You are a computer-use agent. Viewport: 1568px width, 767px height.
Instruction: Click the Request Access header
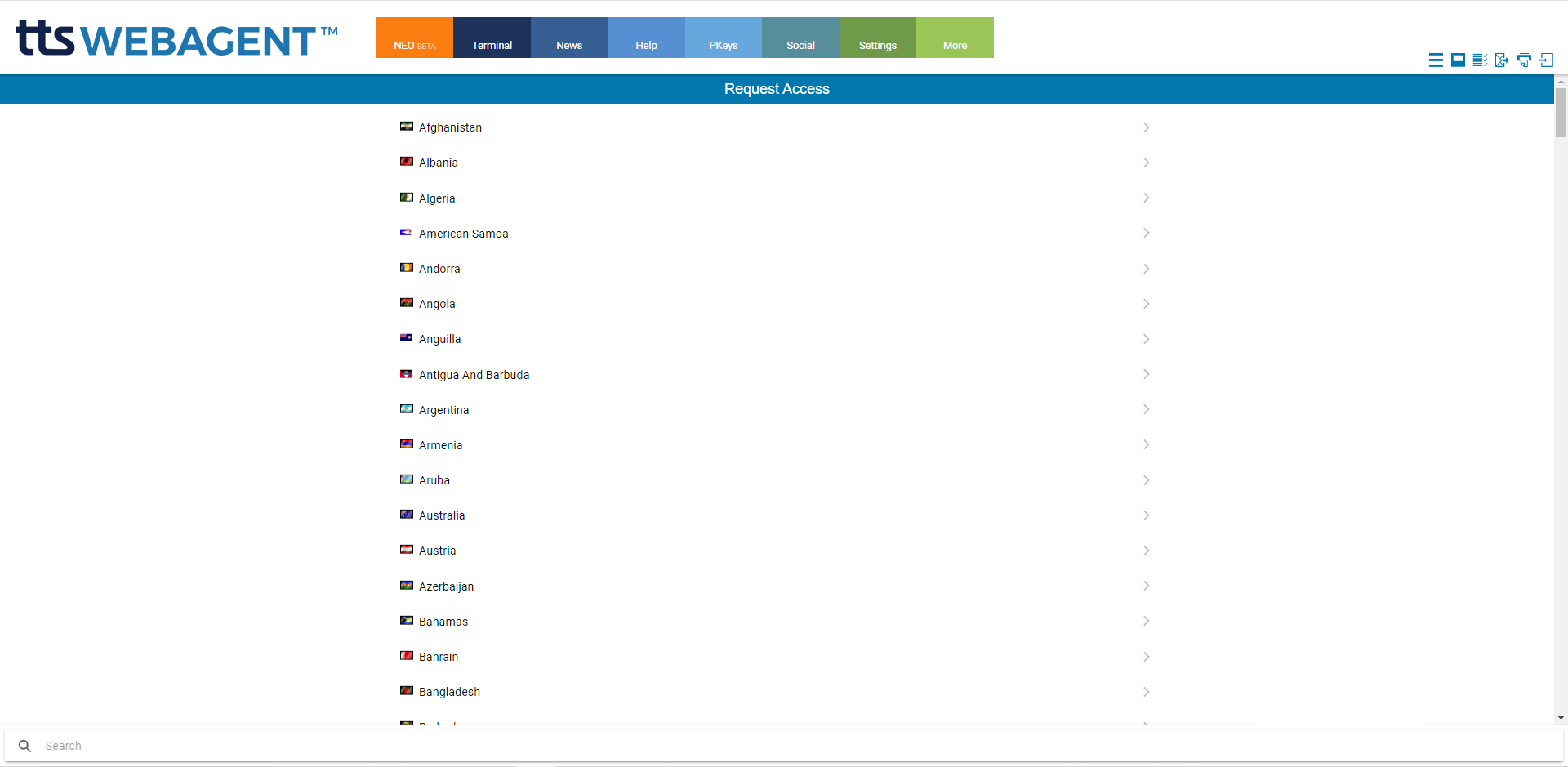[777, 88]
